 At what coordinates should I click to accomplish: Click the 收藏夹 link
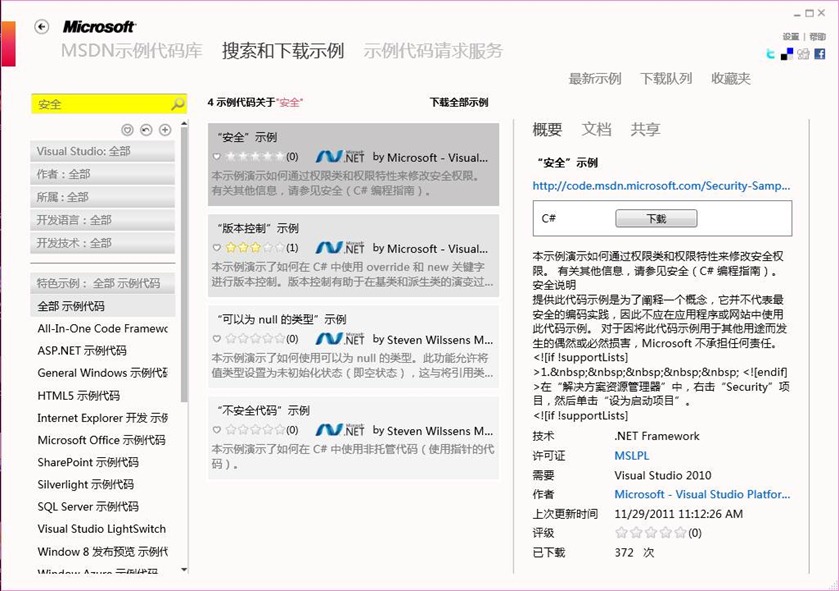click(731, 79)
